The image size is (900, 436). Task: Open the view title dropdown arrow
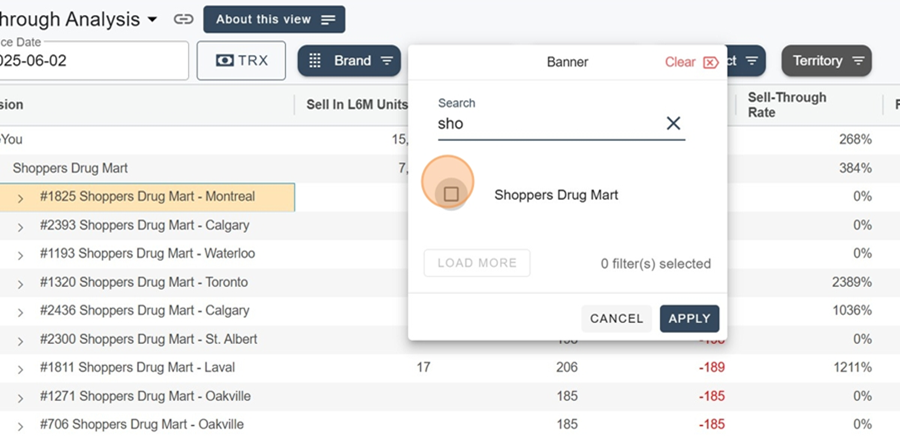pos(152,20)
